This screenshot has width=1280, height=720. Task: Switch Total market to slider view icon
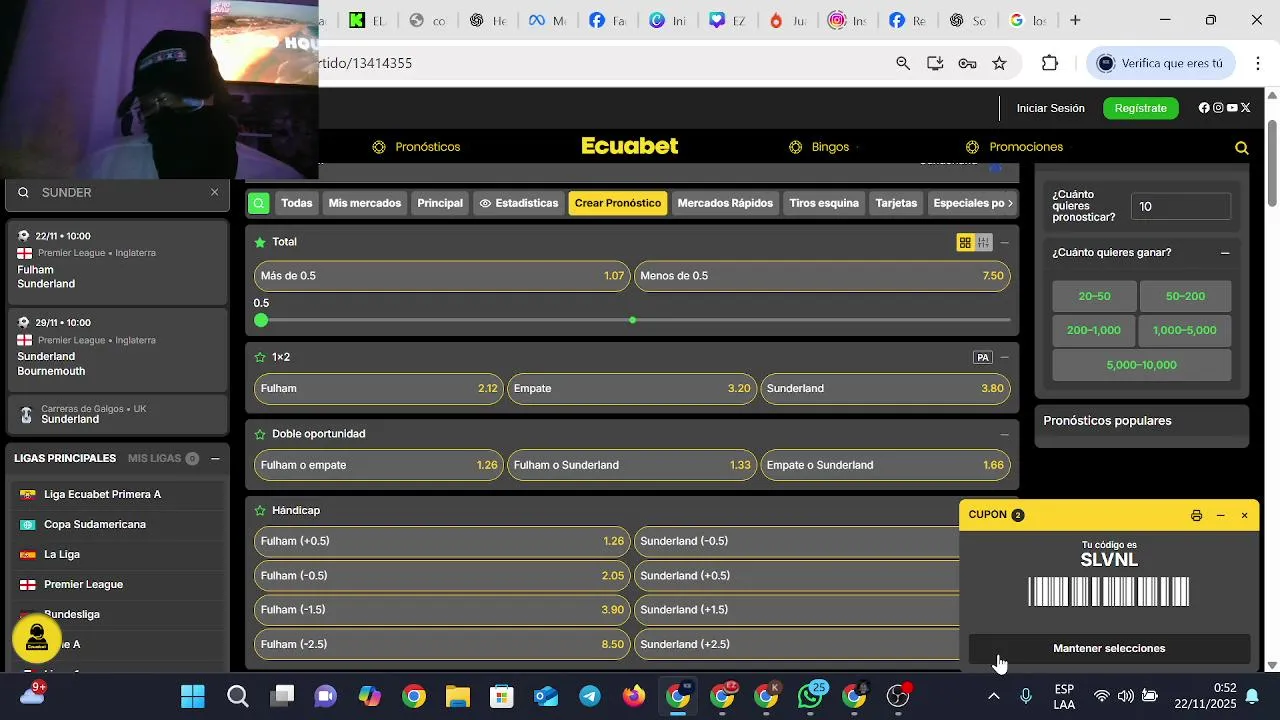(983, 242)
